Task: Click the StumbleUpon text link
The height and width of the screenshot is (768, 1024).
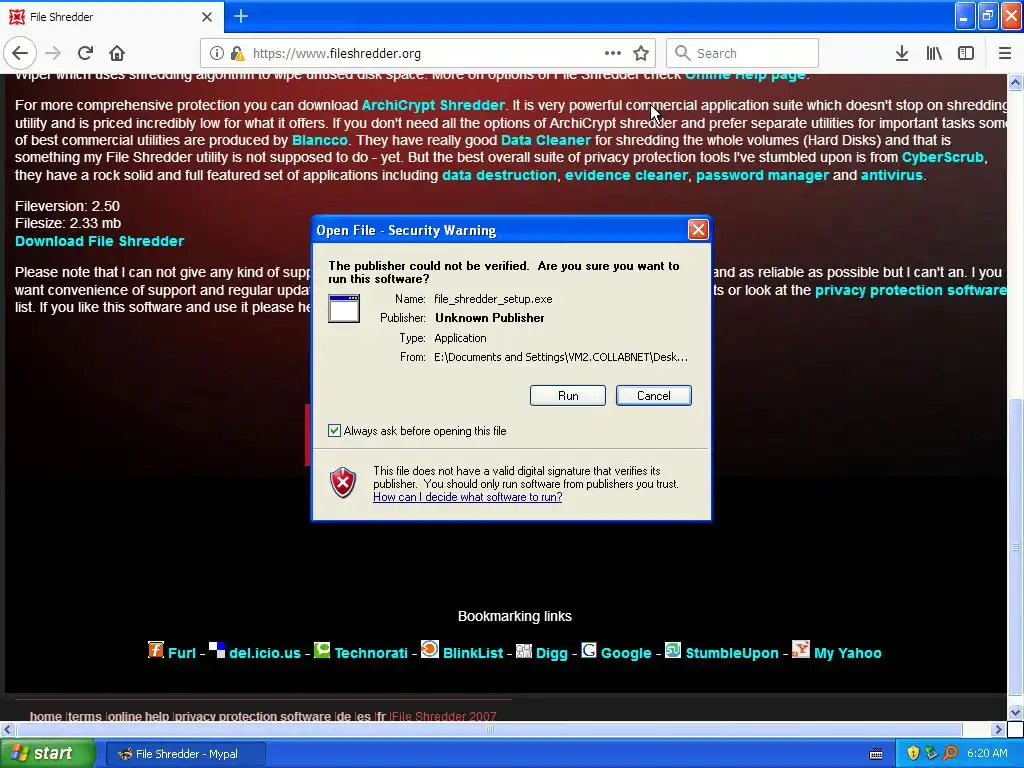Action: (732, 653)
